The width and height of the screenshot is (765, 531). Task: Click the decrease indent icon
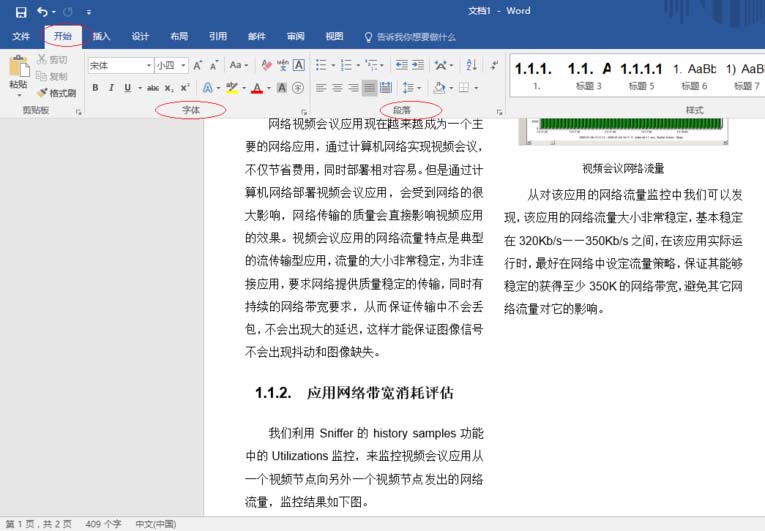[402, 65]
